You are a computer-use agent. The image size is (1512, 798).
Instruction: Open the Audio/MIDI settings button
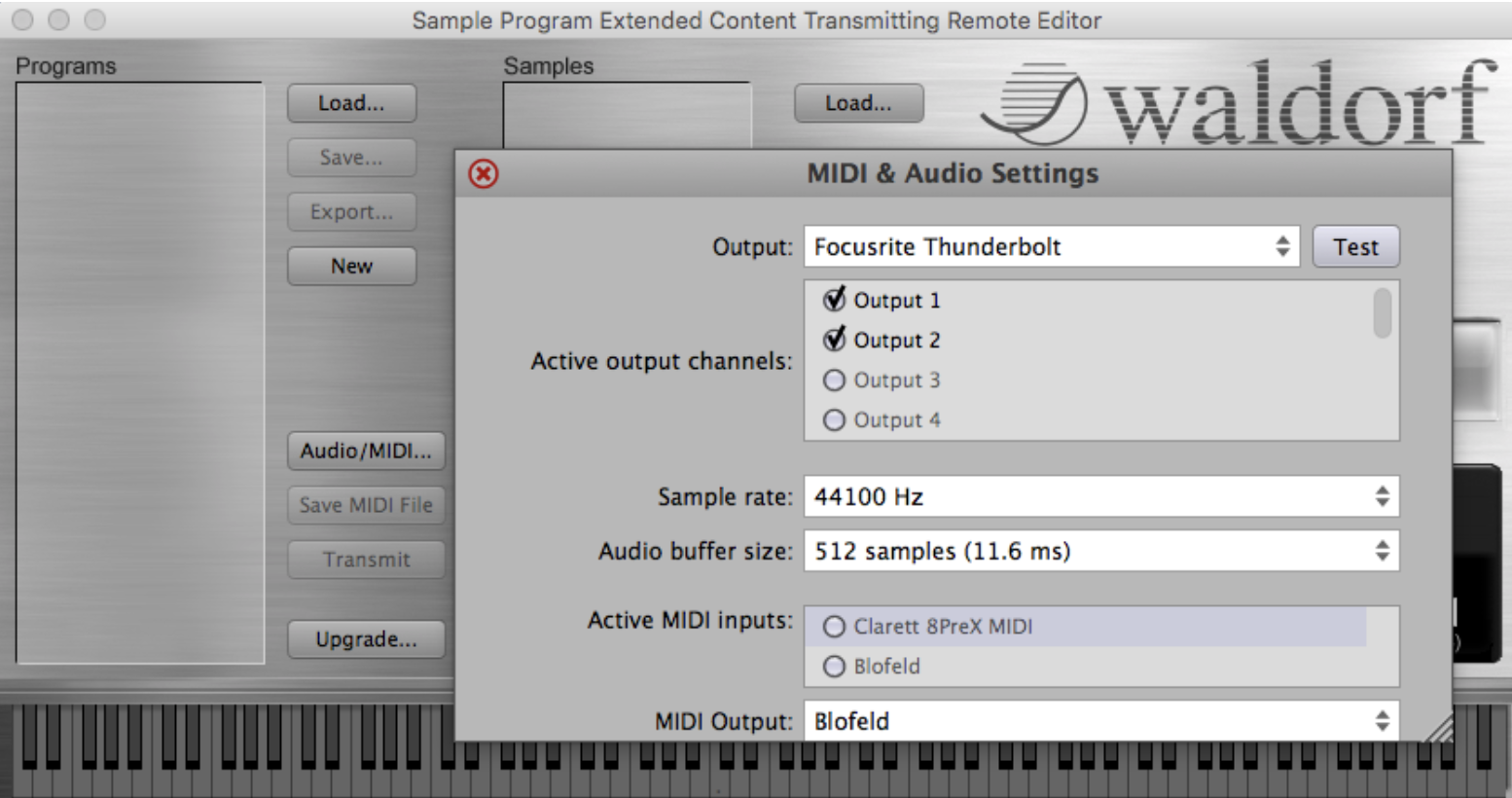click(x=366, y=451)
